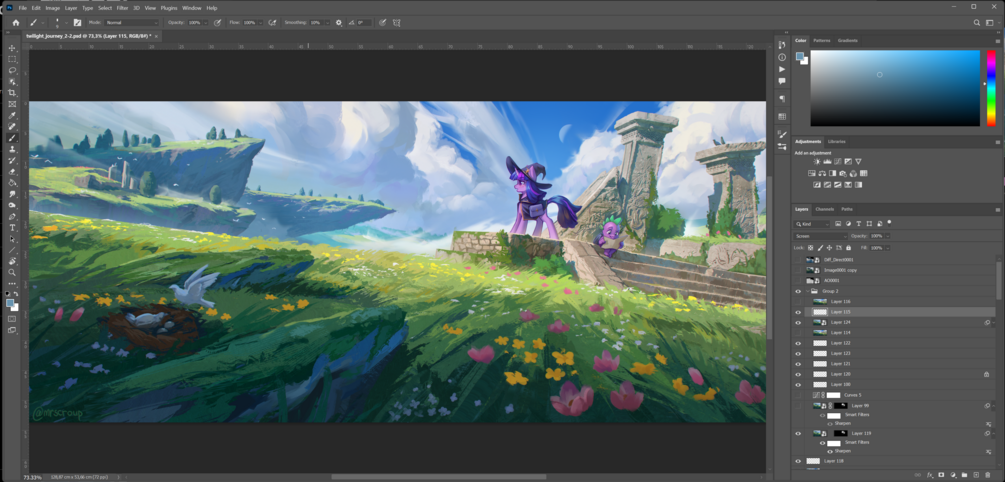Select the Move tool

12,48
